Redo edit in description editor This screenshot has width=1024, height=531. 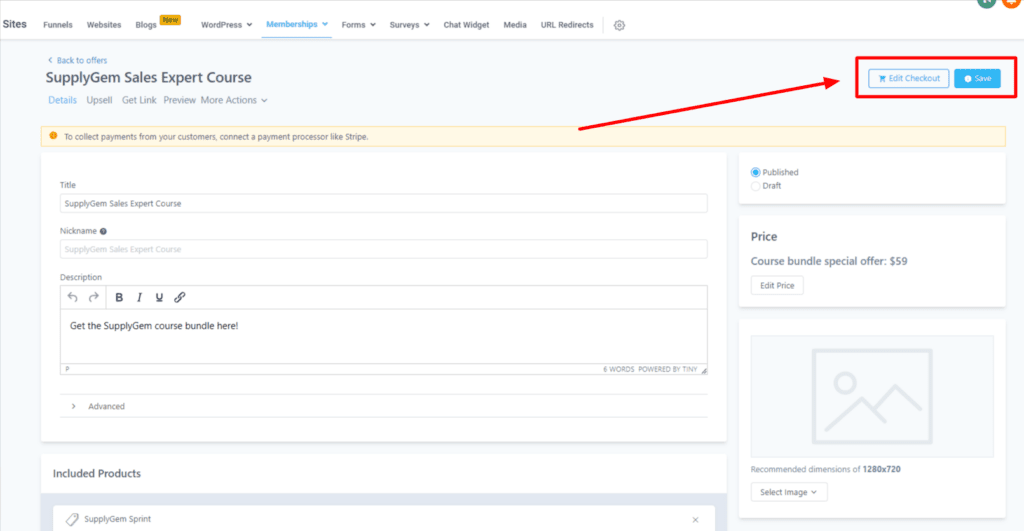click(93, 297)
